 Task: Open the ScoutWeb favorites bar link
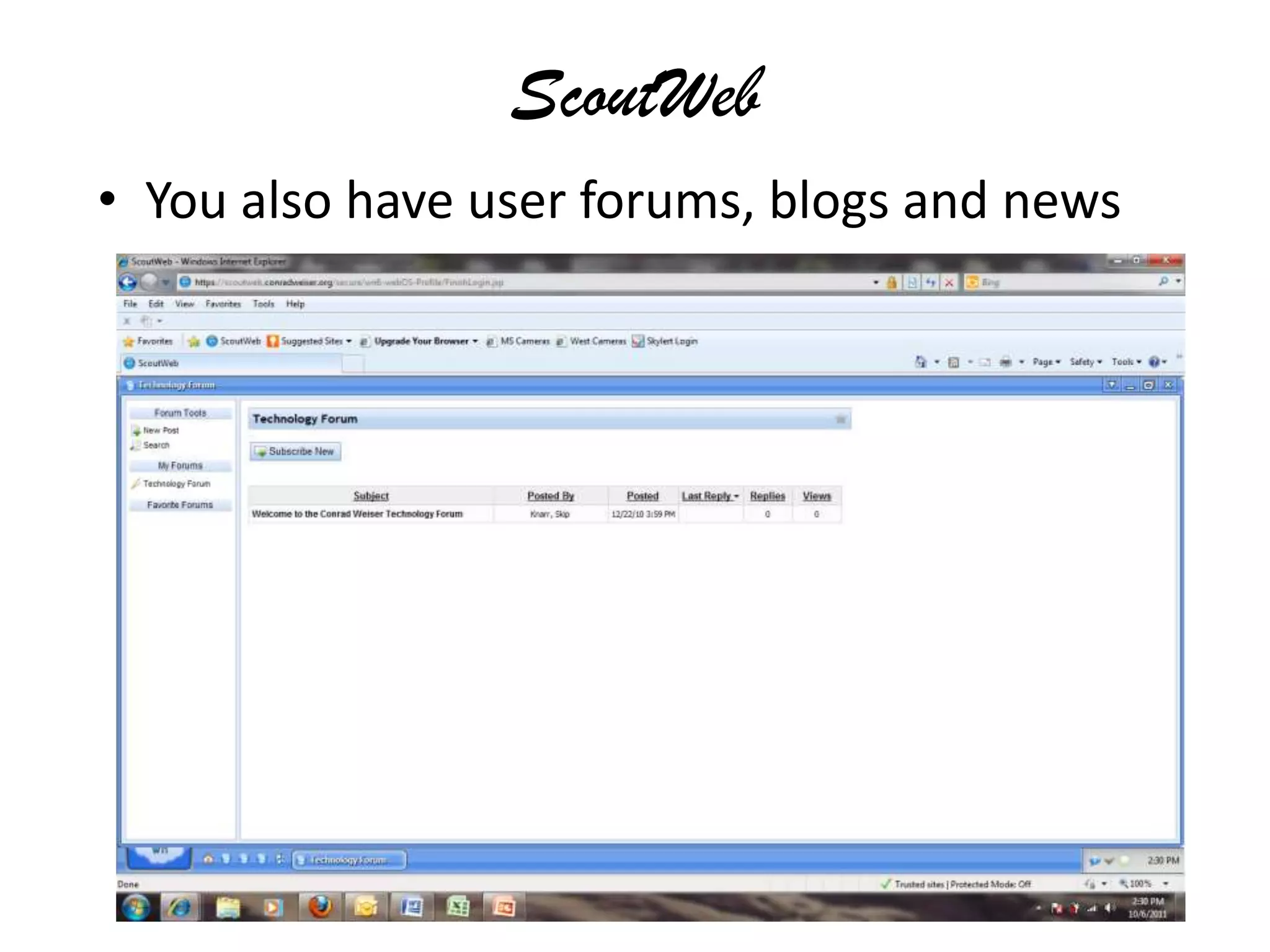point(233,342)
